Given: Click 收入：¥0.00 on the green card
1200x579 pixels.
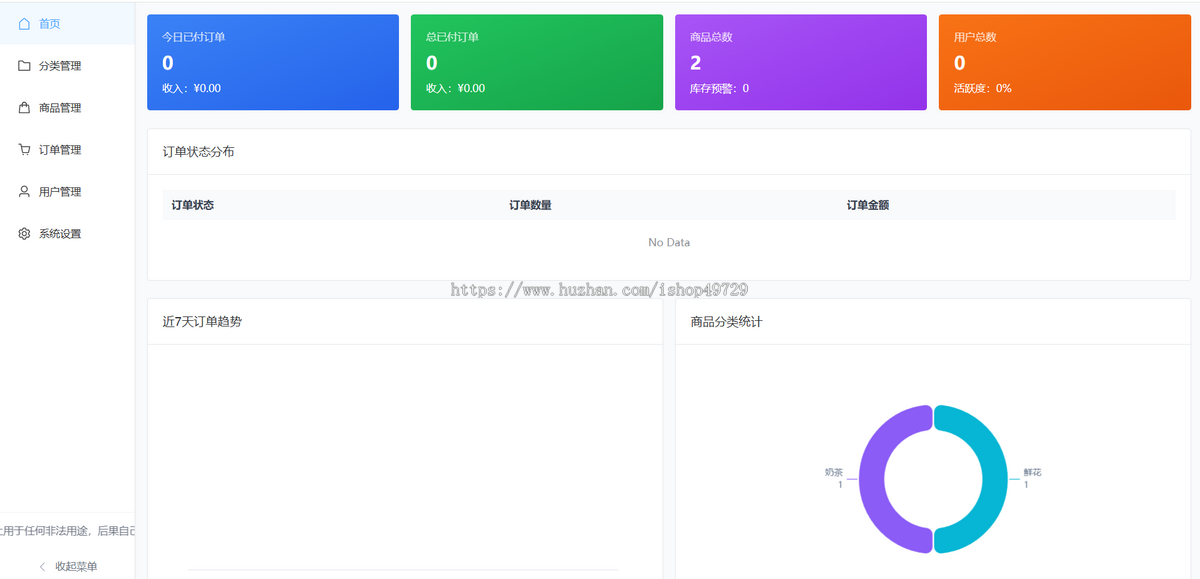Looking at the screenshot, I should (x=456, y=88).
